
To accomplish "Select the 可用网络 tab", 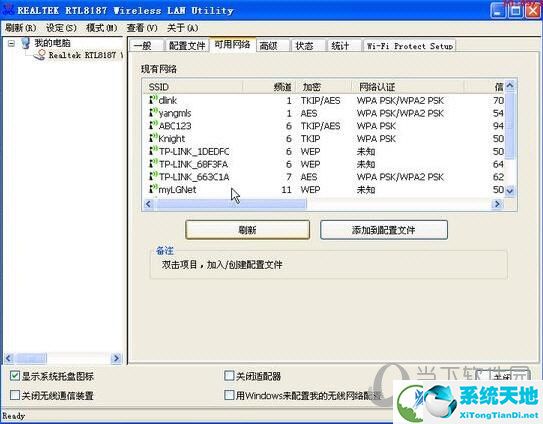I will tap(232, 45).
